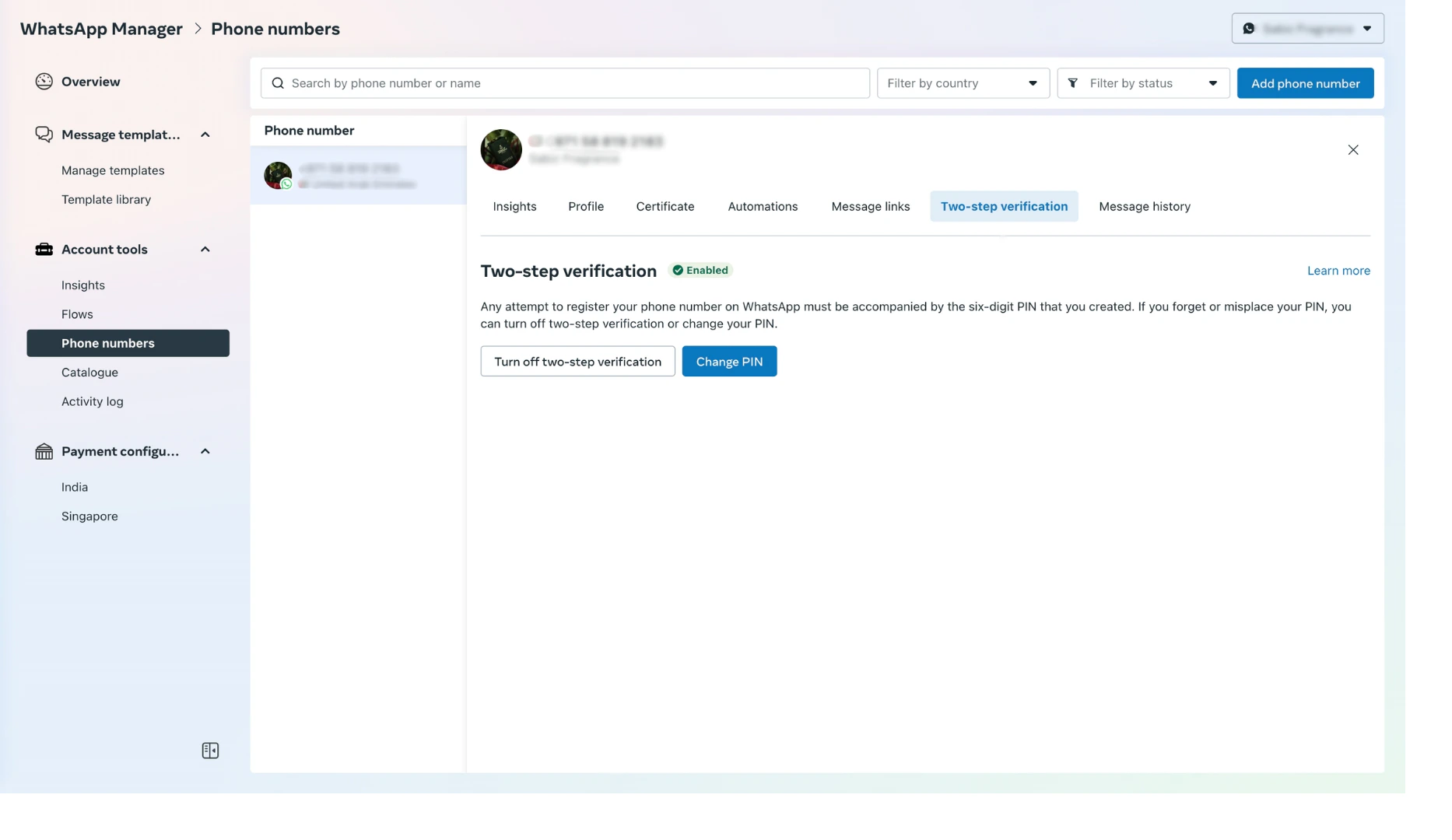Click the search magnifier icon
This screenshot has width=1452, height=840.
[x=278, y=83]
